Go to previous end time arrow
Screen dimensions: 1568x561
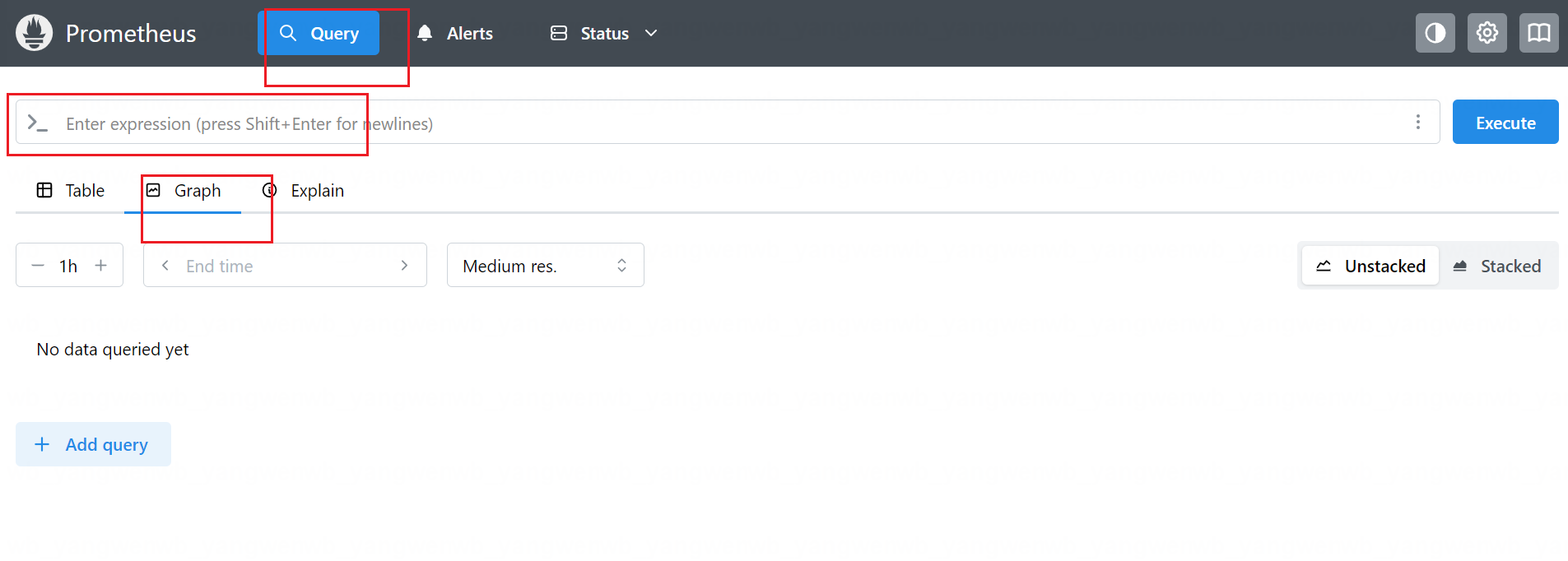165,266
